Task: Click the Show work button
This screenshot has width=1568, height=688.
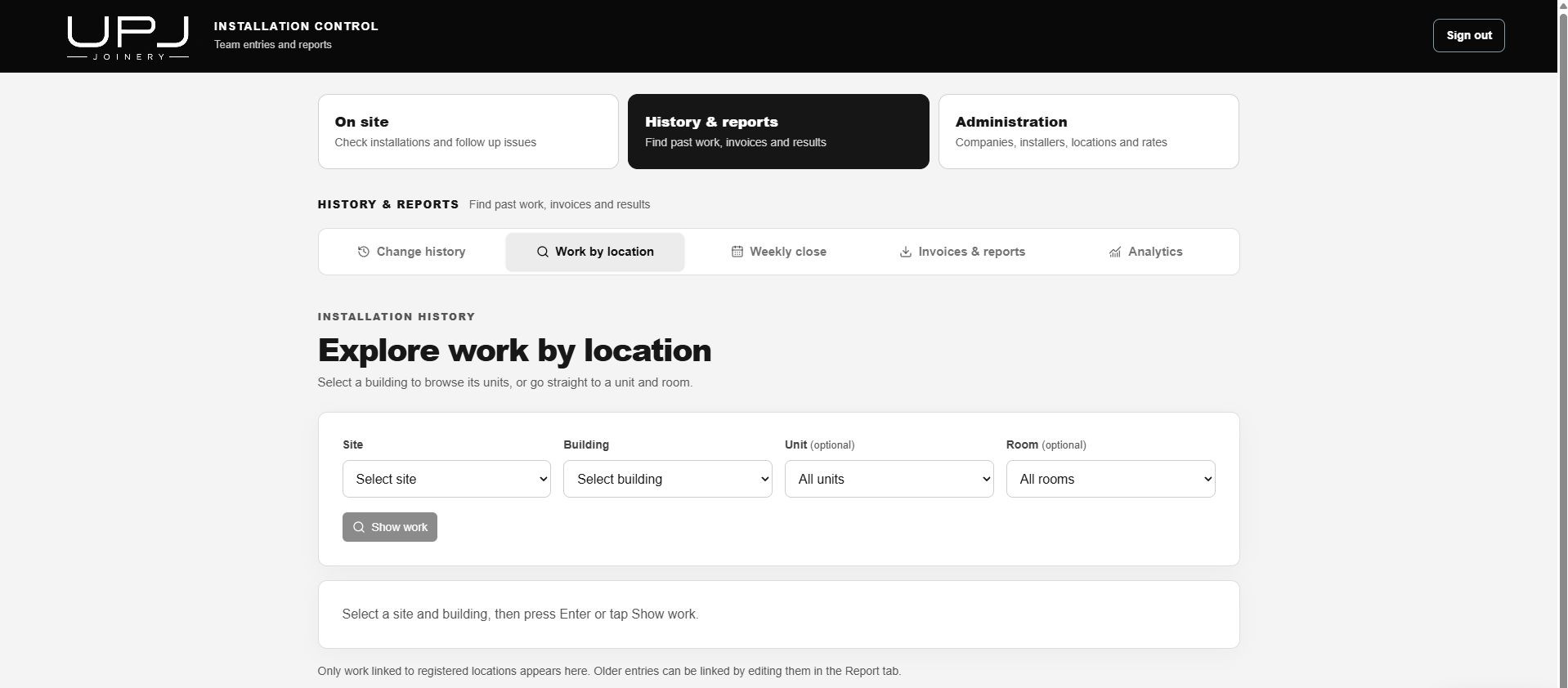Action: [x=390, y=527]
